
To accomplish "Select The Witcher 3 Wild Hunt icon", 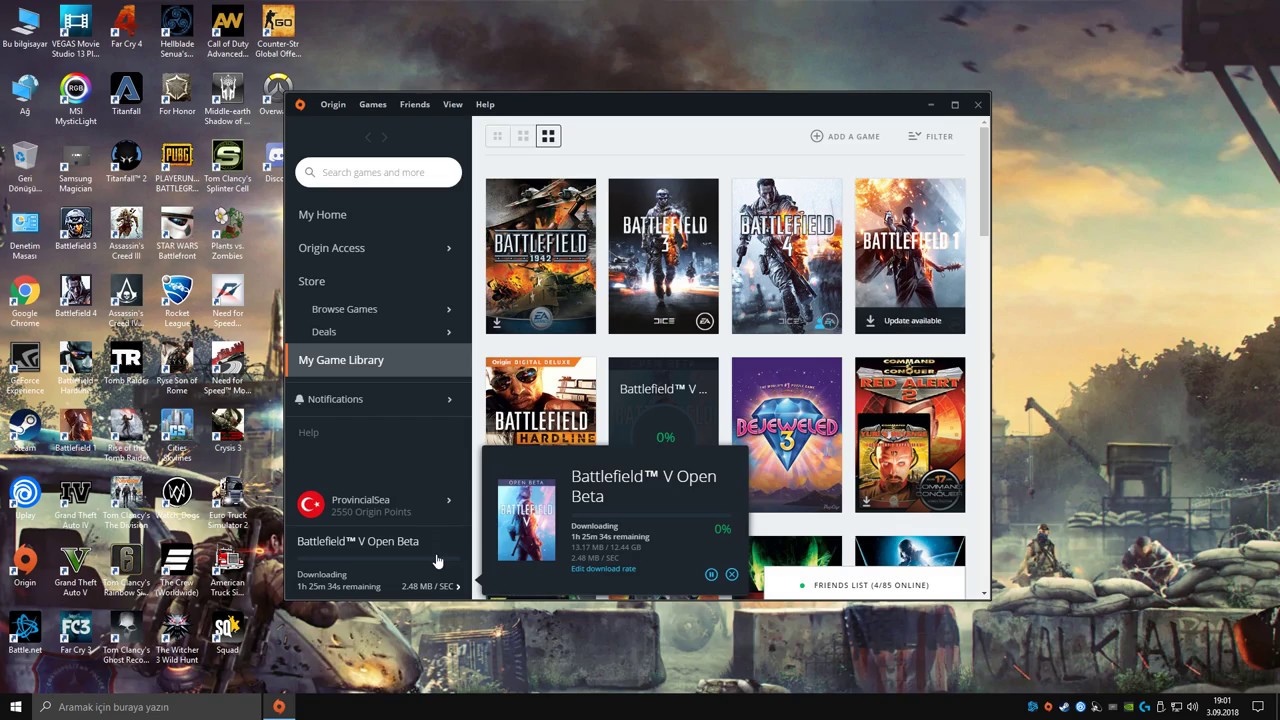I will (x=177, y=640).
